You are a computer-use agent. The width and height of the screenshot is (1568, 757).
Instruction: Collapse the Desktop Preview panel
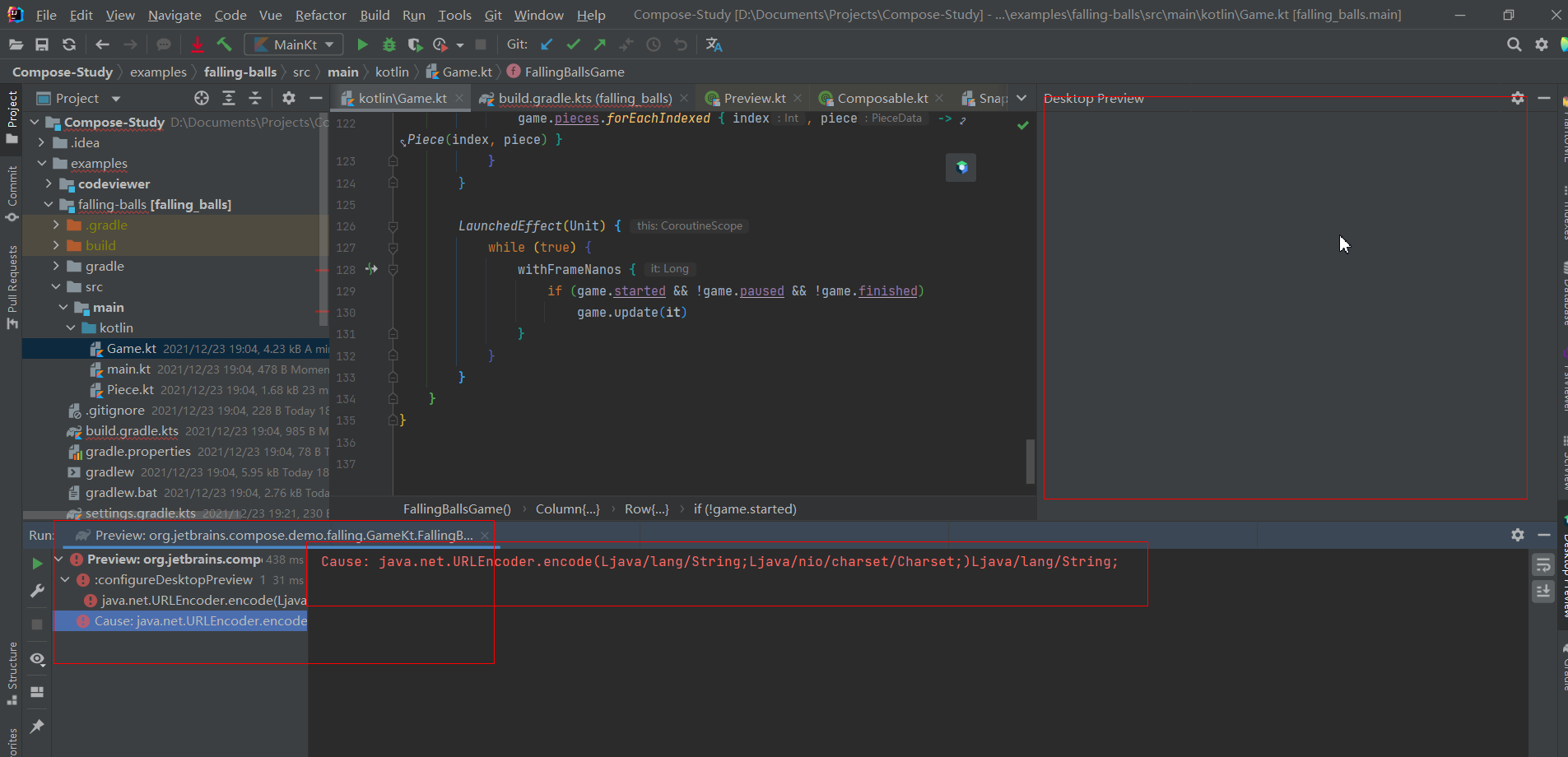1545,98
